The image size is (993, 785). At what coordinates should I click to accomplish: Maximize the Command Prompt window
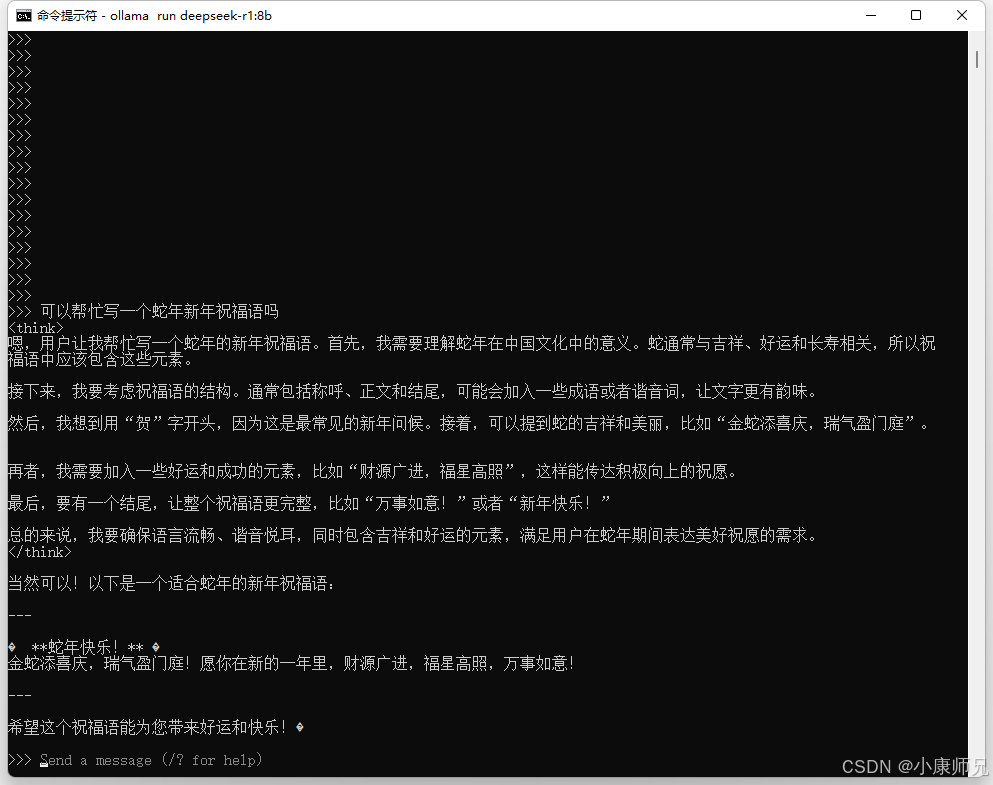tap(915, 15)
